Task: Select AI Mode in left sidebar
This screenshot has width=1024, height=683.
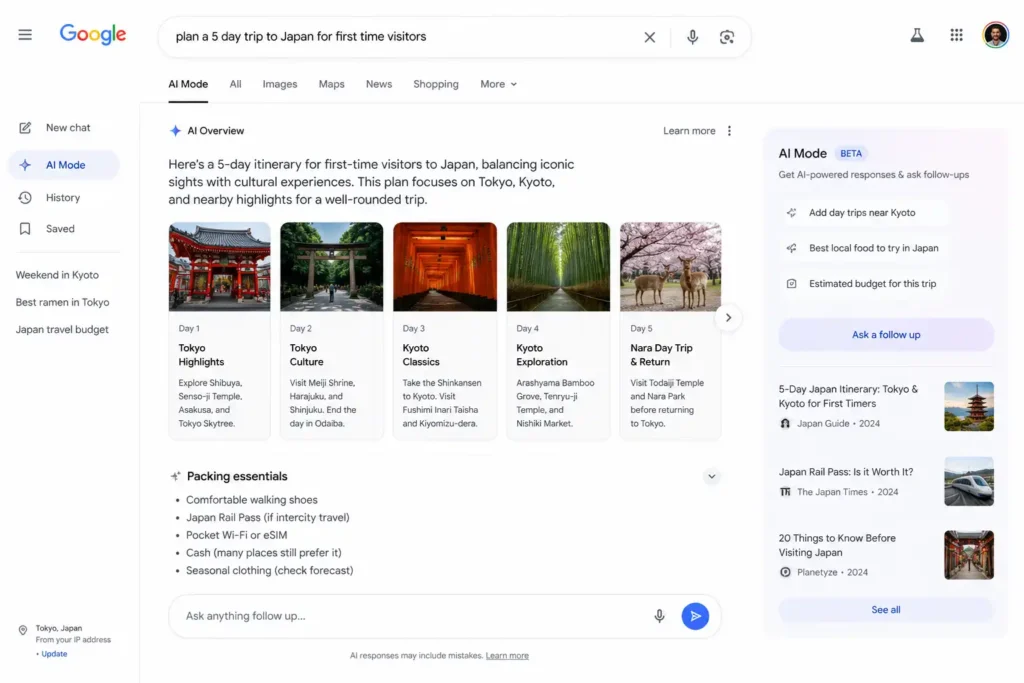Action: (64, 165)
